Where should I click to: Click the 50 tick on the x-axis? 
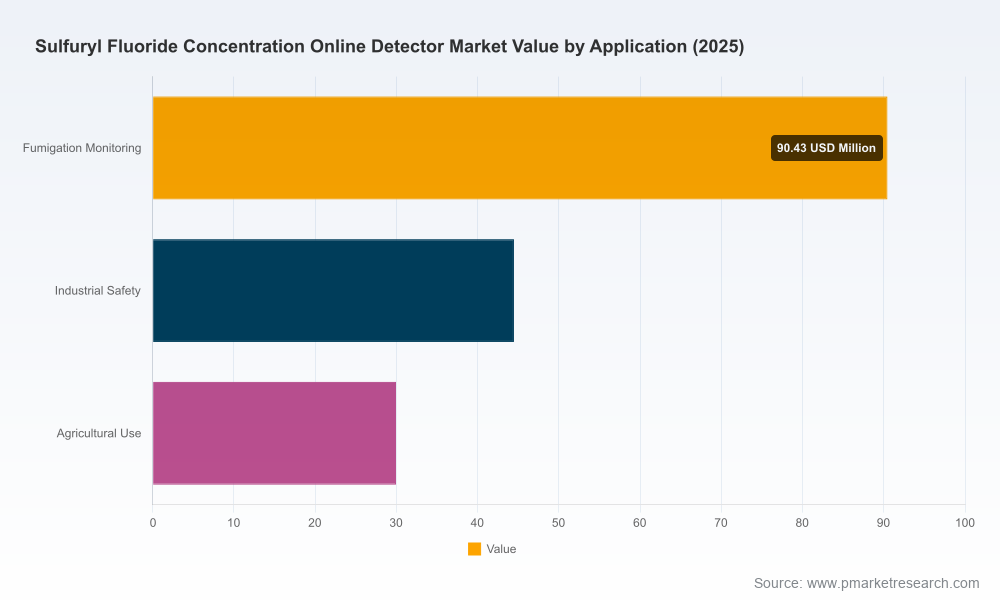[559, 523]
